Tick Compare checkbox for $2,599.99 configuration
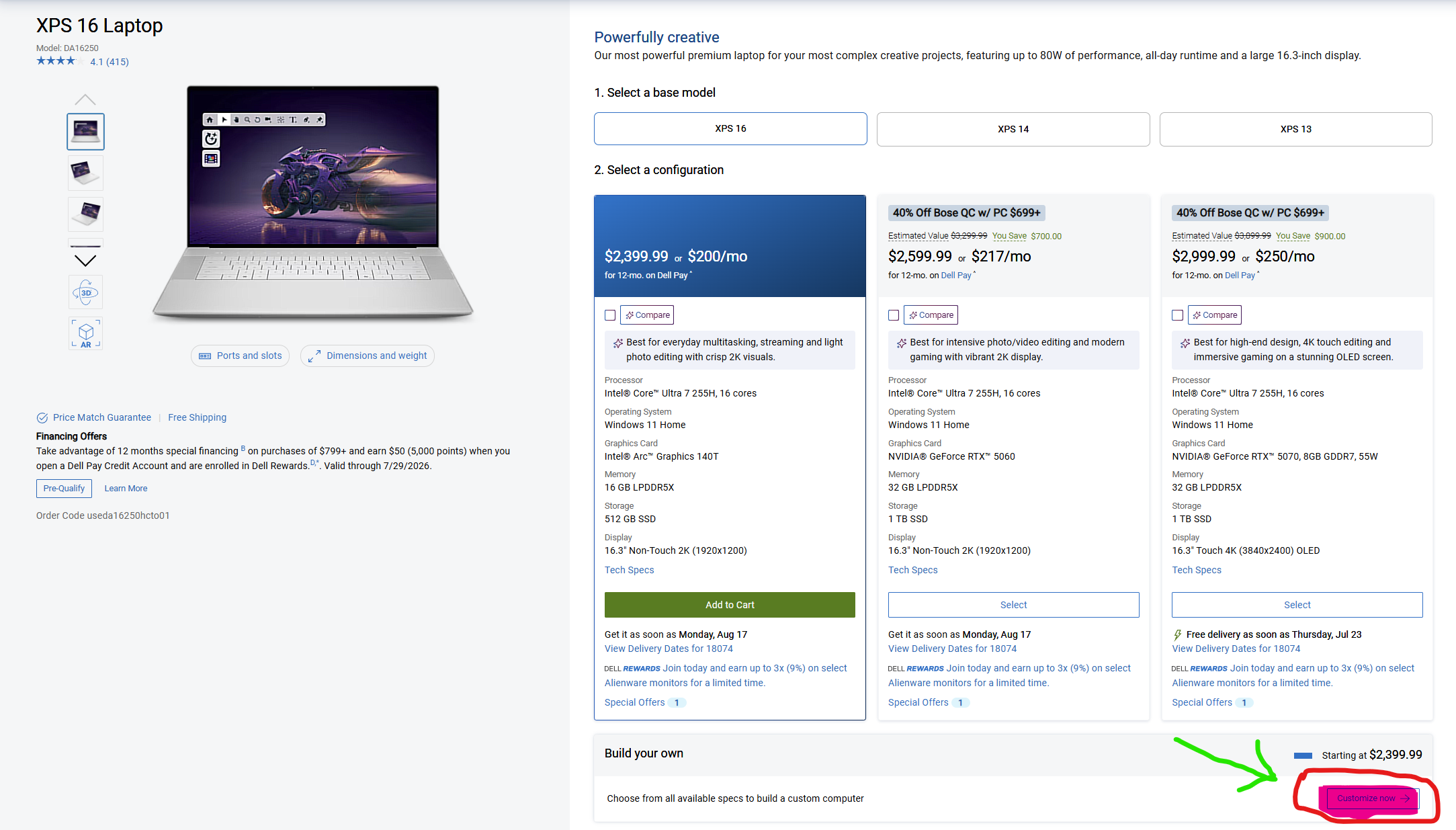The height and width of the screenshot is (830, 1456). (x=894, y=315)
